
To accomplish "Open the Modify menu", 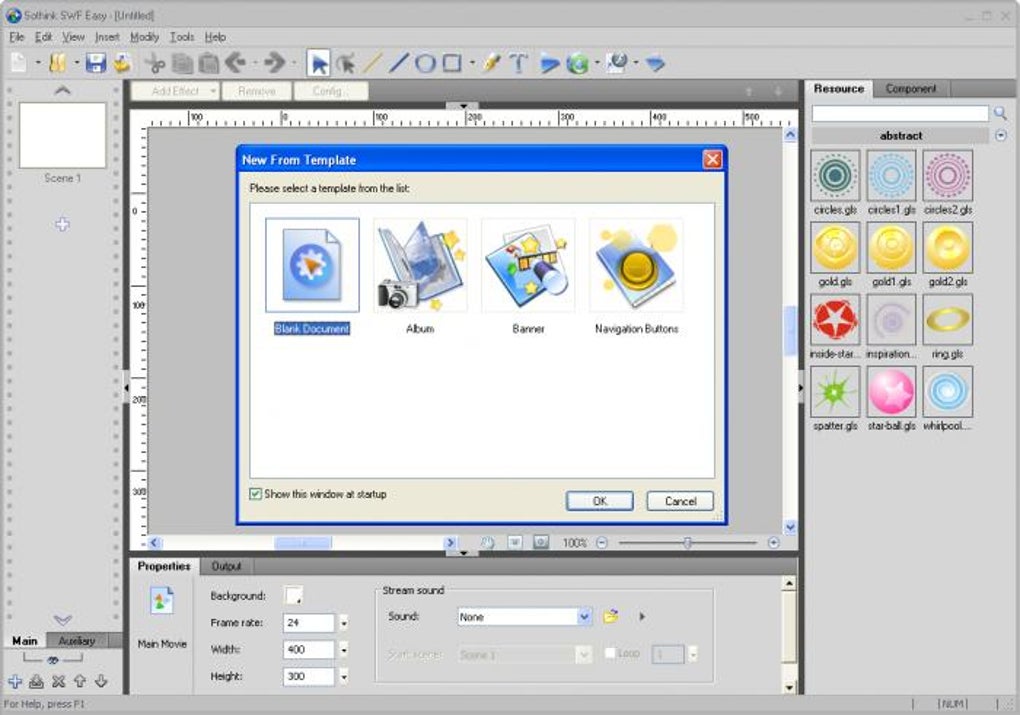I will click(x=144, y=37).
